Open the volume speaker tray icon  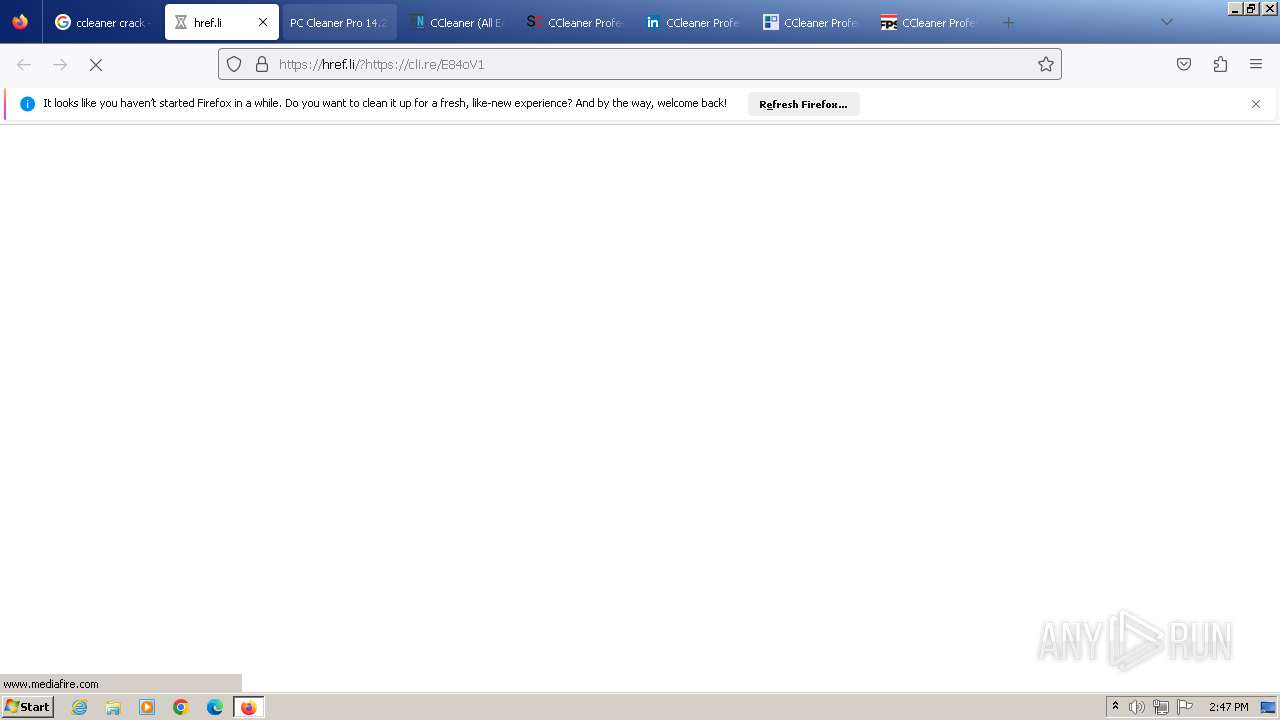coord(1137,707)
